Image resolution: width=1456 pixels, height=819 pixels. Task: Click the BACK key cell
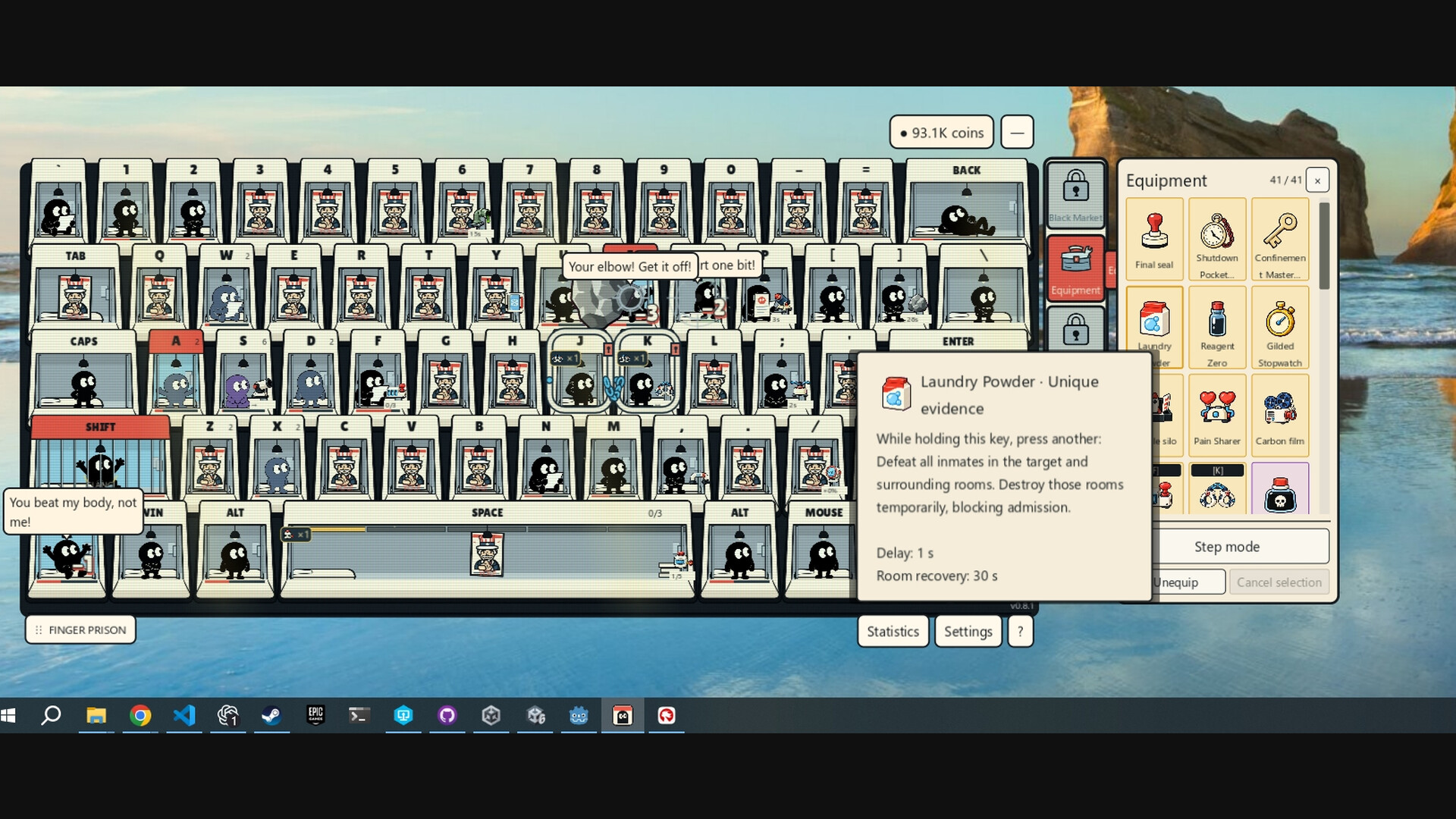(x=966, y=200)
